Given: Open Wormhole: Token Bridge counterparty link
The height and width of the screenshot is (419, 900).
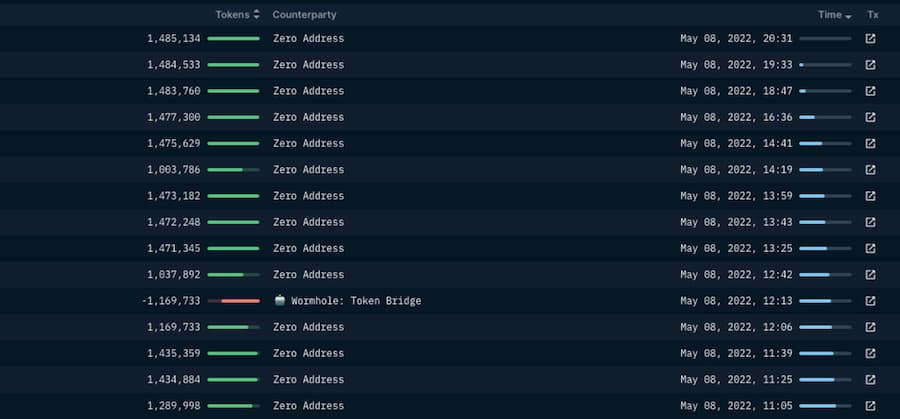Looking at the screenshot, I should pyautogui.click(x=356, y=301).
